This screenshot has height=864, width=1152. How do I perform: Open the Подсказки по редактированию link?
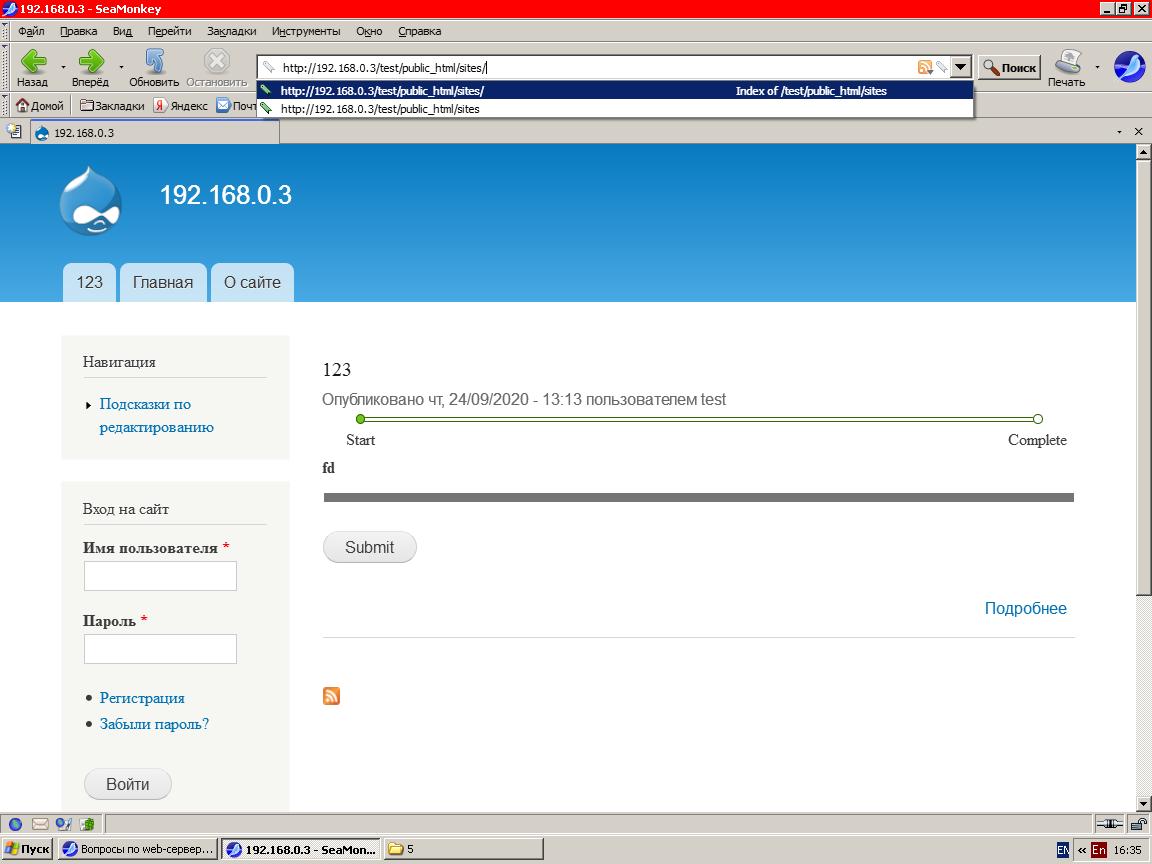[156, 415]
